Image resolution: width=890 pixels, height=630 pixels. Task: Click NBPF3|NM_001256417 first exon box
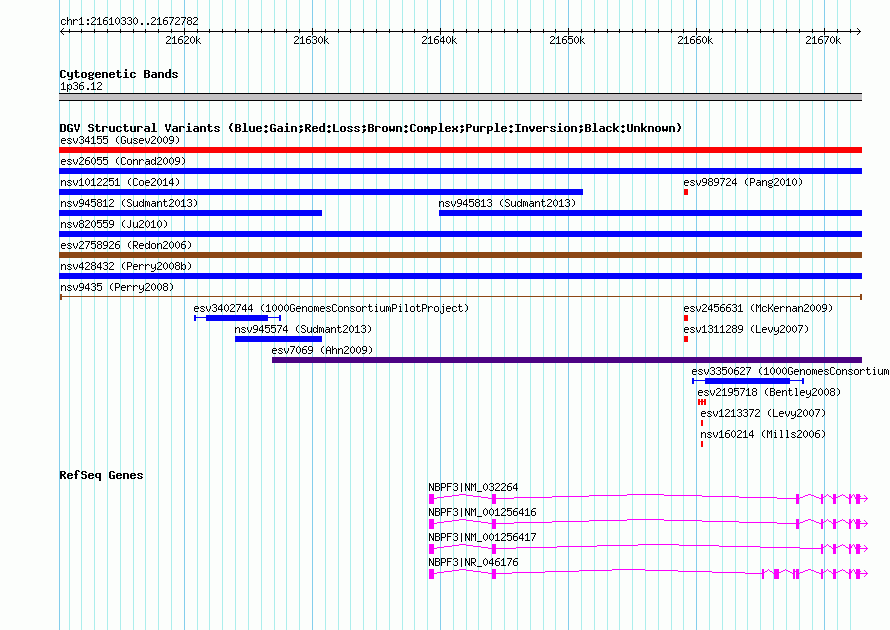coord(431,549)
